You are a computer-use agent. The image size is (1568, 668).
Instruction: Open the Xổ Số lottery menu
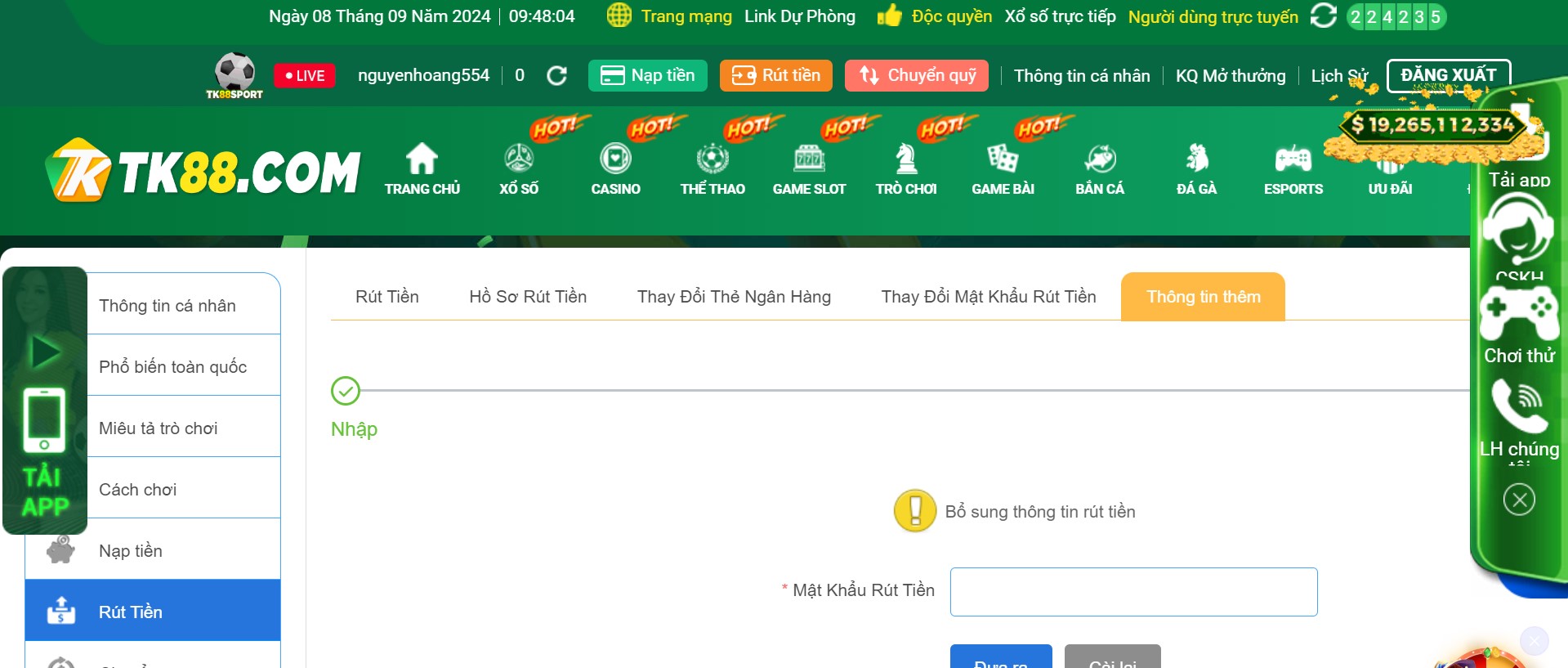coord(519,169)
